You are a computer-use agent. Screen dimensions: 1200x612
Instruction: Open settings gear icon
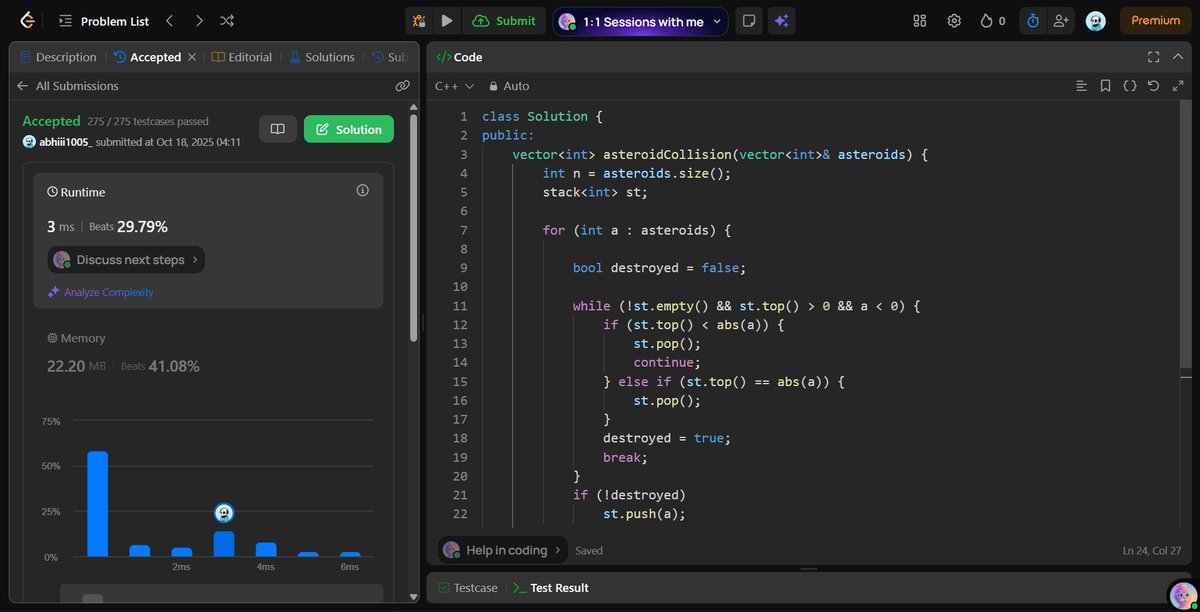pos(954,21)
